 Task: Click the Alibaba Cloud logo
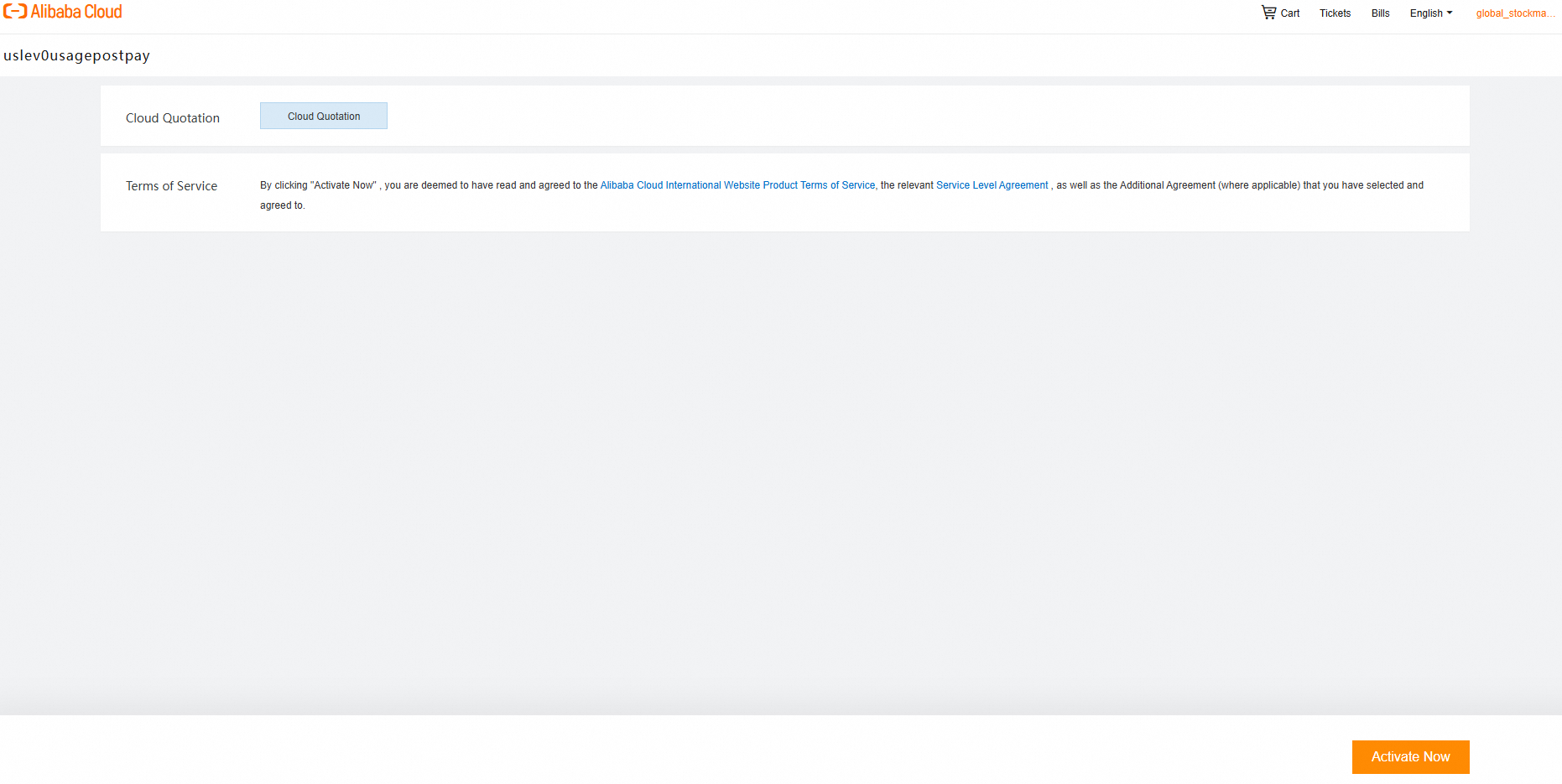coord(63,12)
